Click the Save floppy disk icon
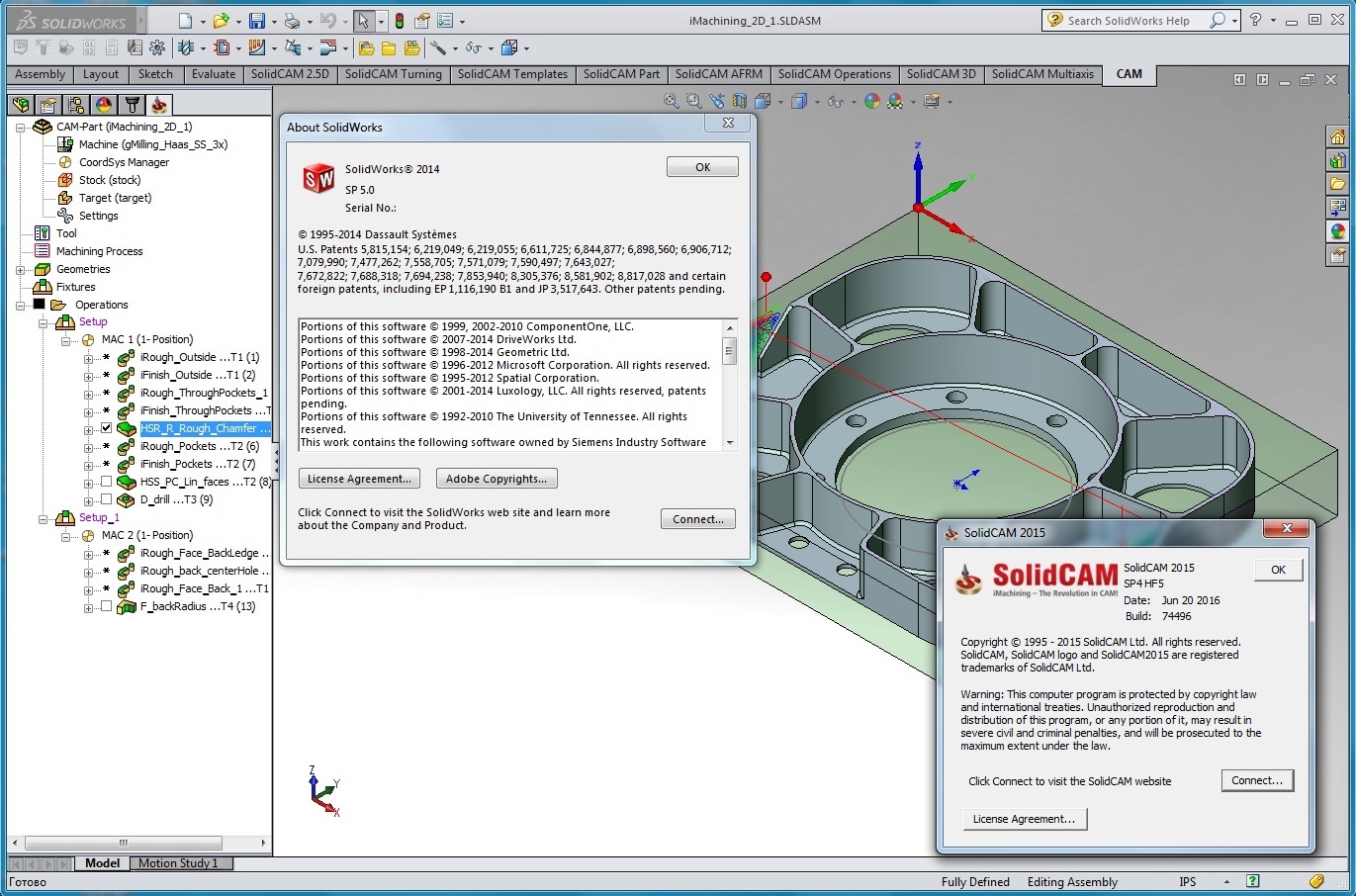1356x896 pixels. tap(257, 21)
